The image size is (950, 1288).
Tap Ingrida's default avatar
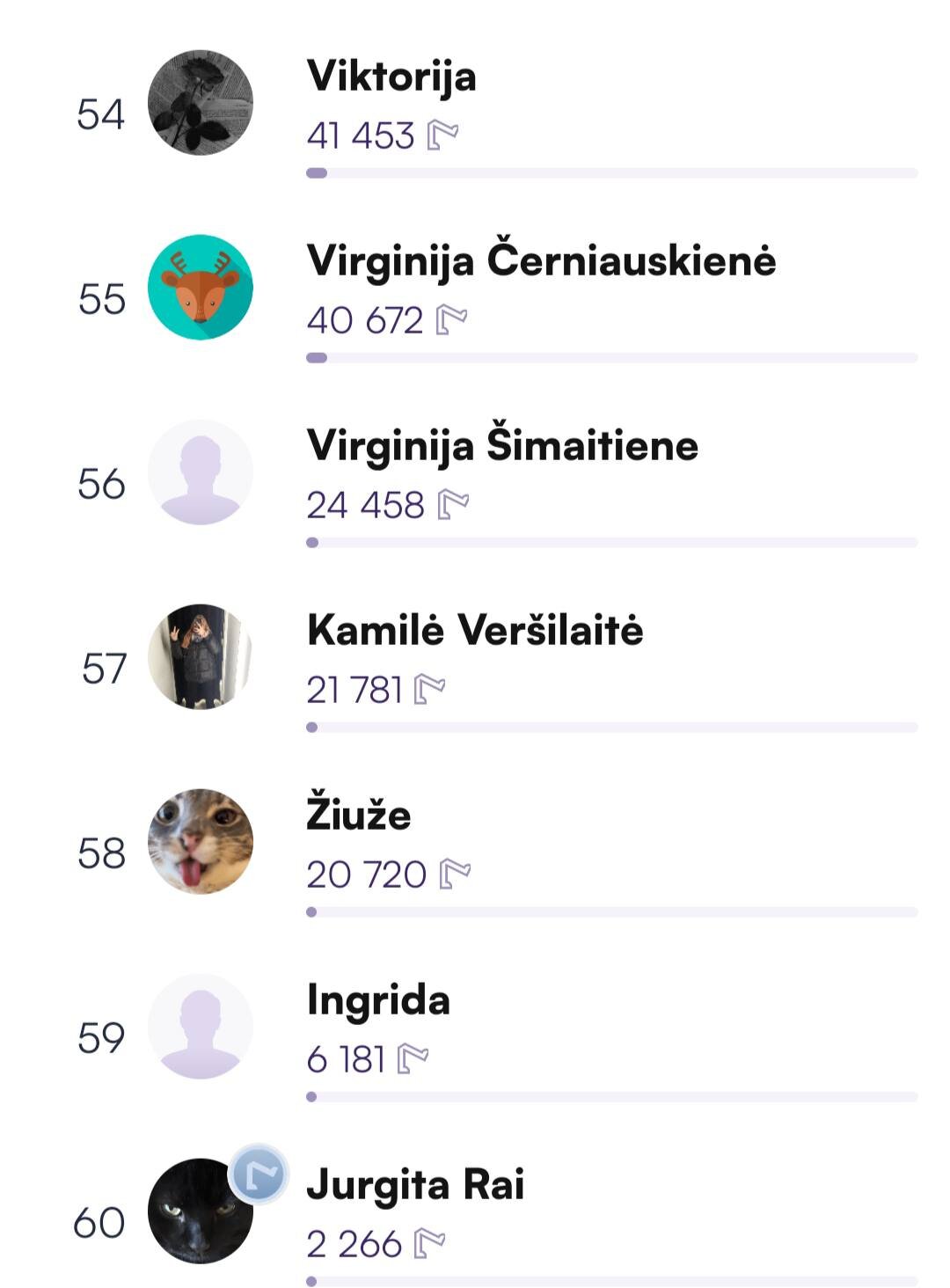point(201,1026)
